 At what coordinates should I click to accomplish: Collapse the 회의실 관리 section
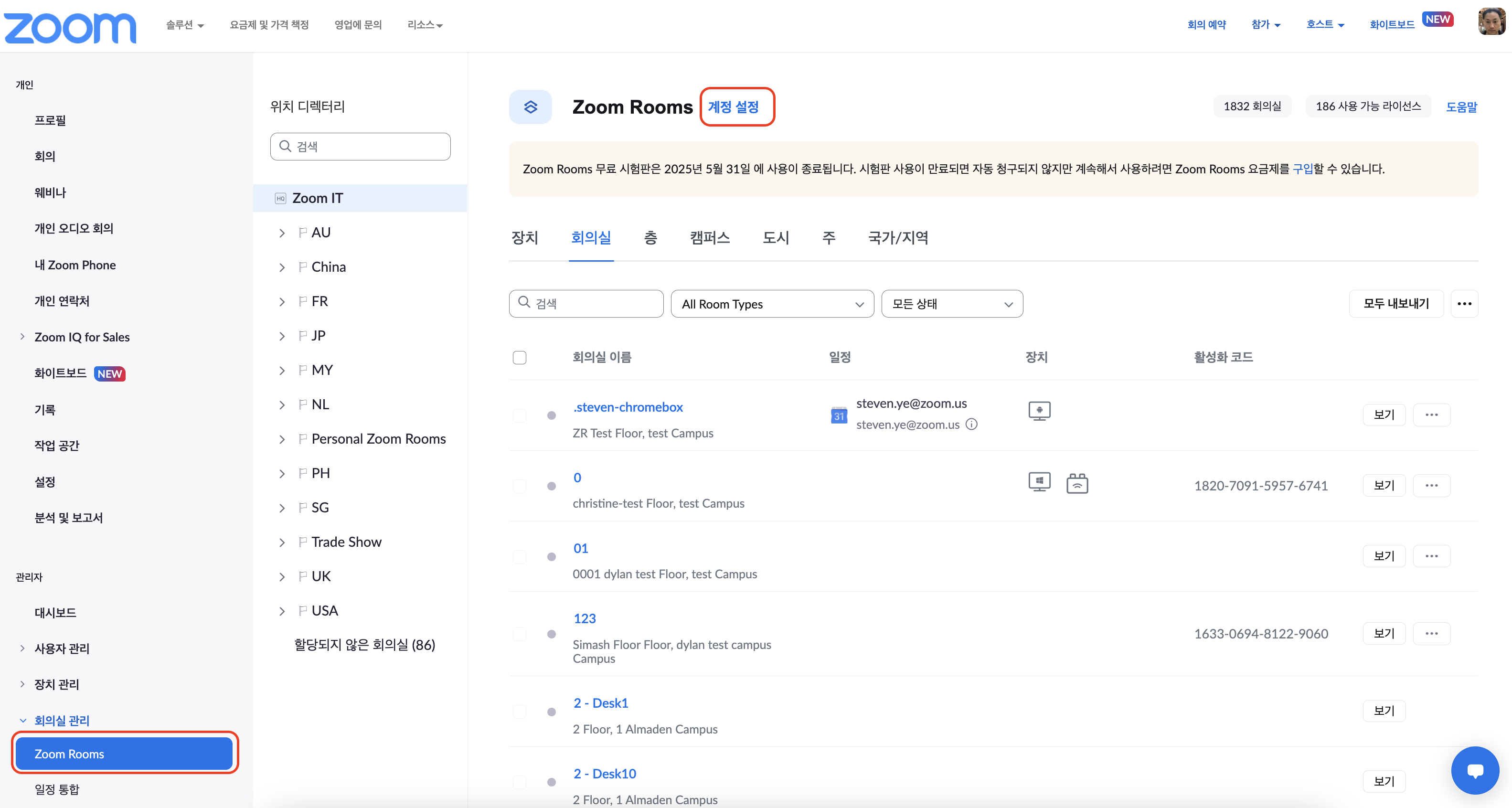coord(23,721)
